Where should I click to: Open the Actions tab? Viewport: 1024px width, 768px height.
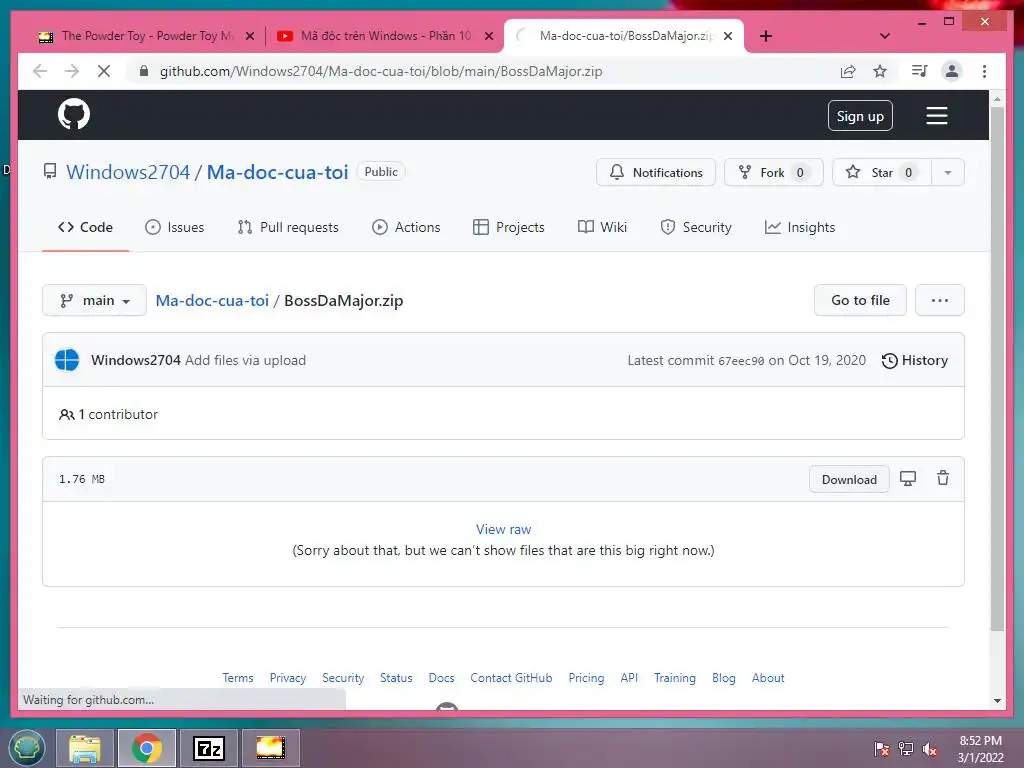click(406, 227)
